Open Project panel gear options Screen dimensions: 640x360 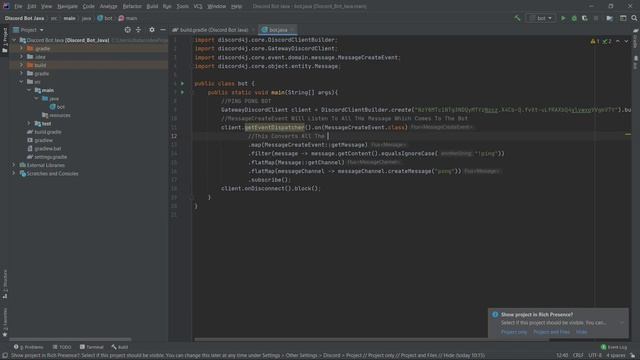click(152, 30)
